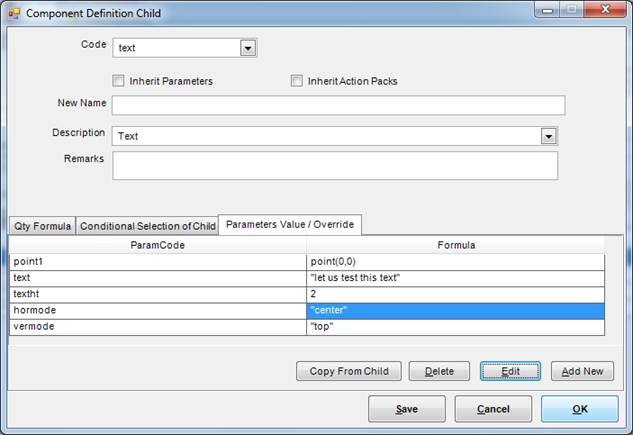Image resolution: width=633 pixels, height=435 pixels.
Task: Open the Code dropdown list
Action: 247,47
